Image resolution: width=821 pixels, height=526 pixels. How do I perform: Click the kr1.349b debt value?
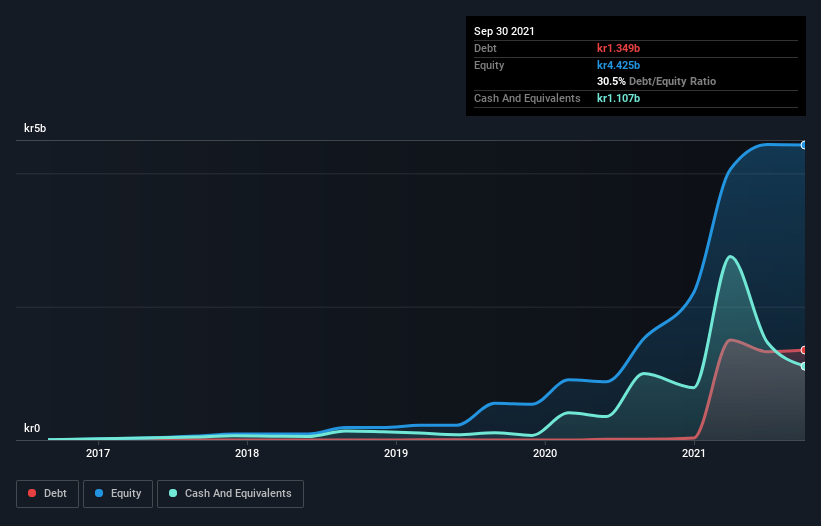point(618,48)
